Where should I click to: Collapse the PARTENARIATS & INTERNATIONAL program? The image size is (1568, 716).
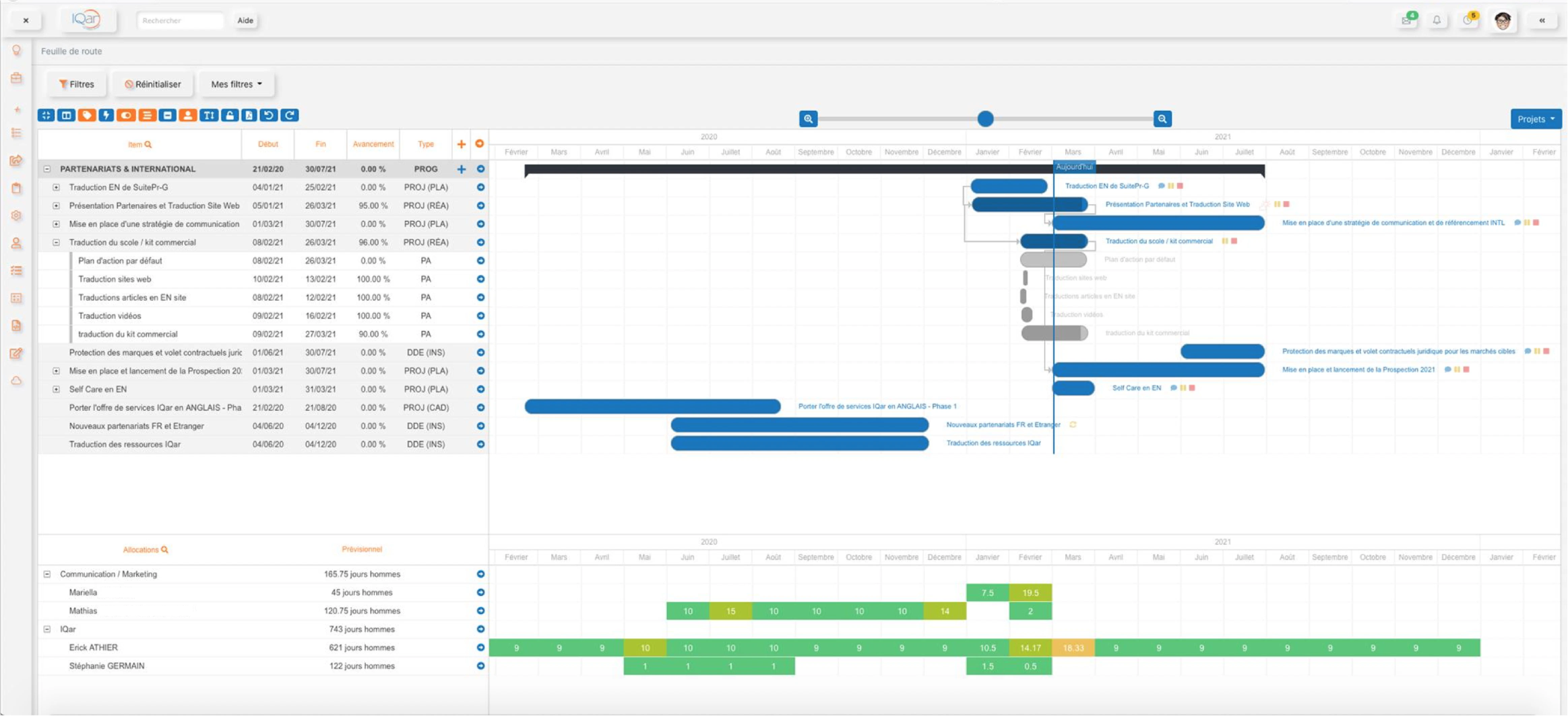(48, 169)
